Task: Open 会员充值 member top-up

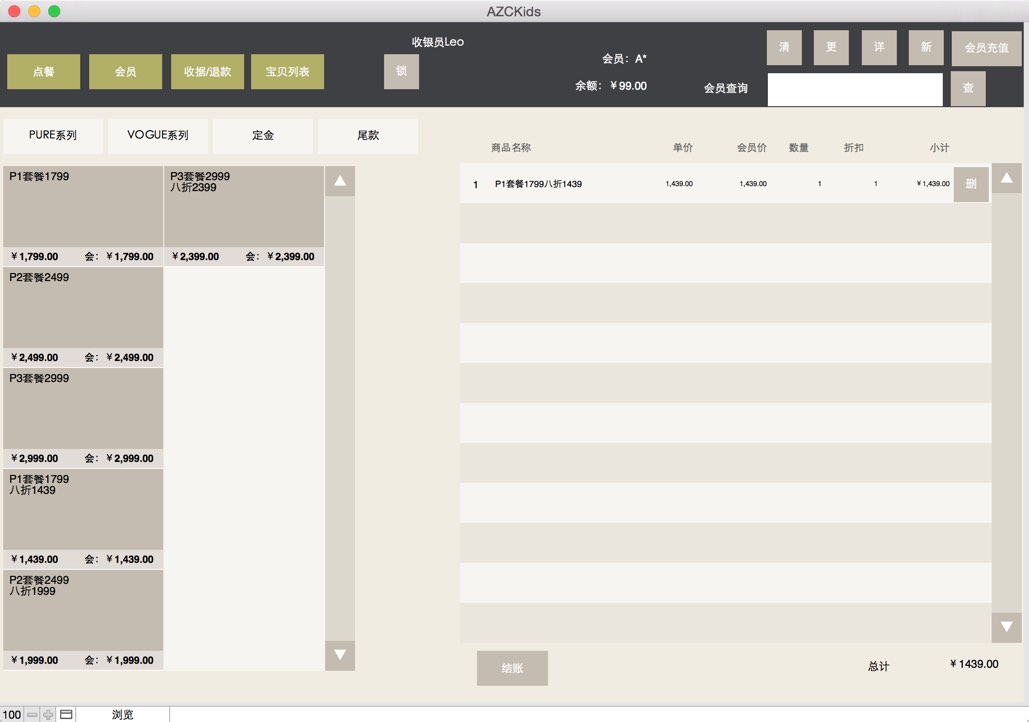Action: (x=986, y=48)
